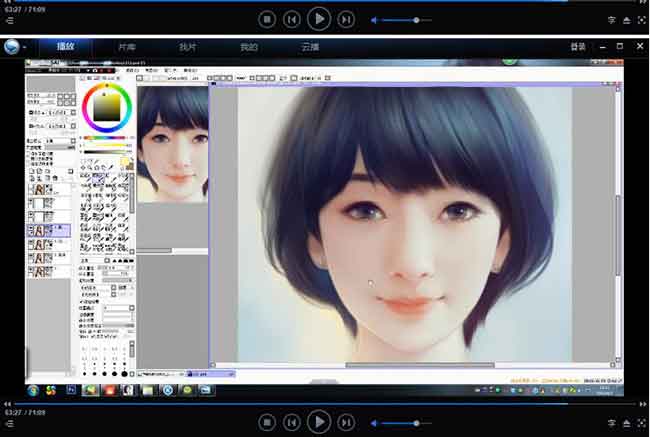
Task: Click the 登录 login button
Action: (578, 47)
